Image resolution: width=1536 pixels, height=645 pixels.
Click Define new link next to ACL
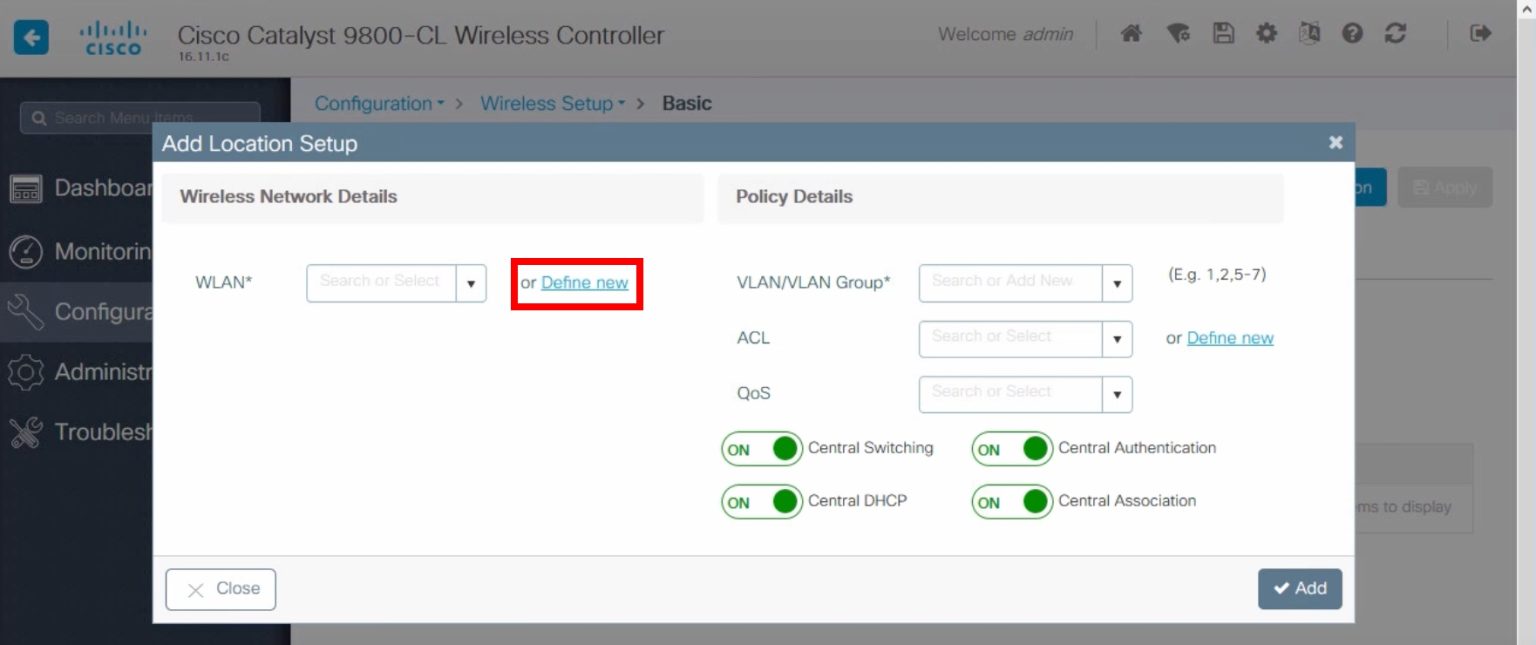[1230, 338]
